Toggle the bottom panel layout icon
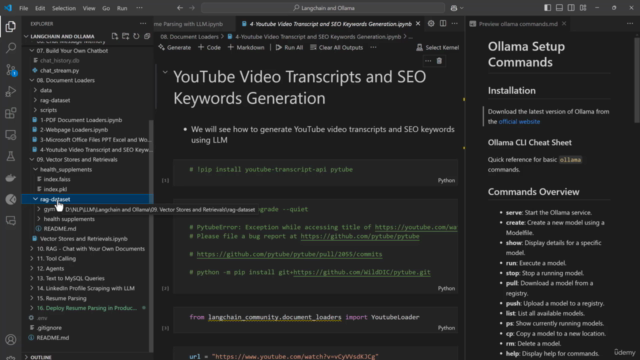640x360 pixels. [x=559, y=8]
